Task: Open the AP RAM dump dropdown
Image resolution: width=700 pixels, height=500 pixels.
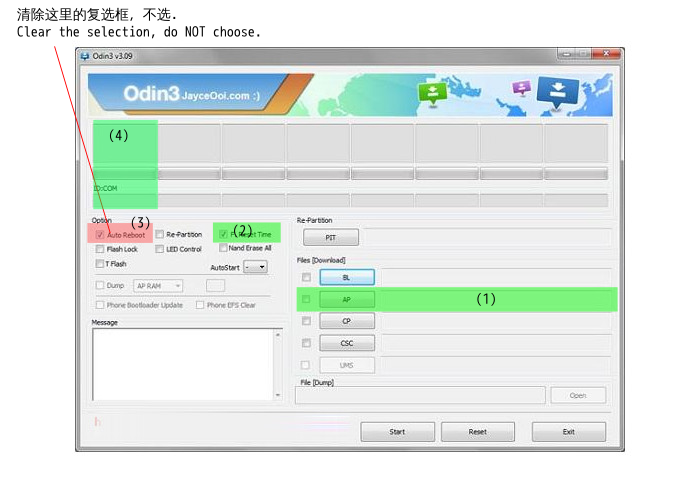Action: click(158, 286)
